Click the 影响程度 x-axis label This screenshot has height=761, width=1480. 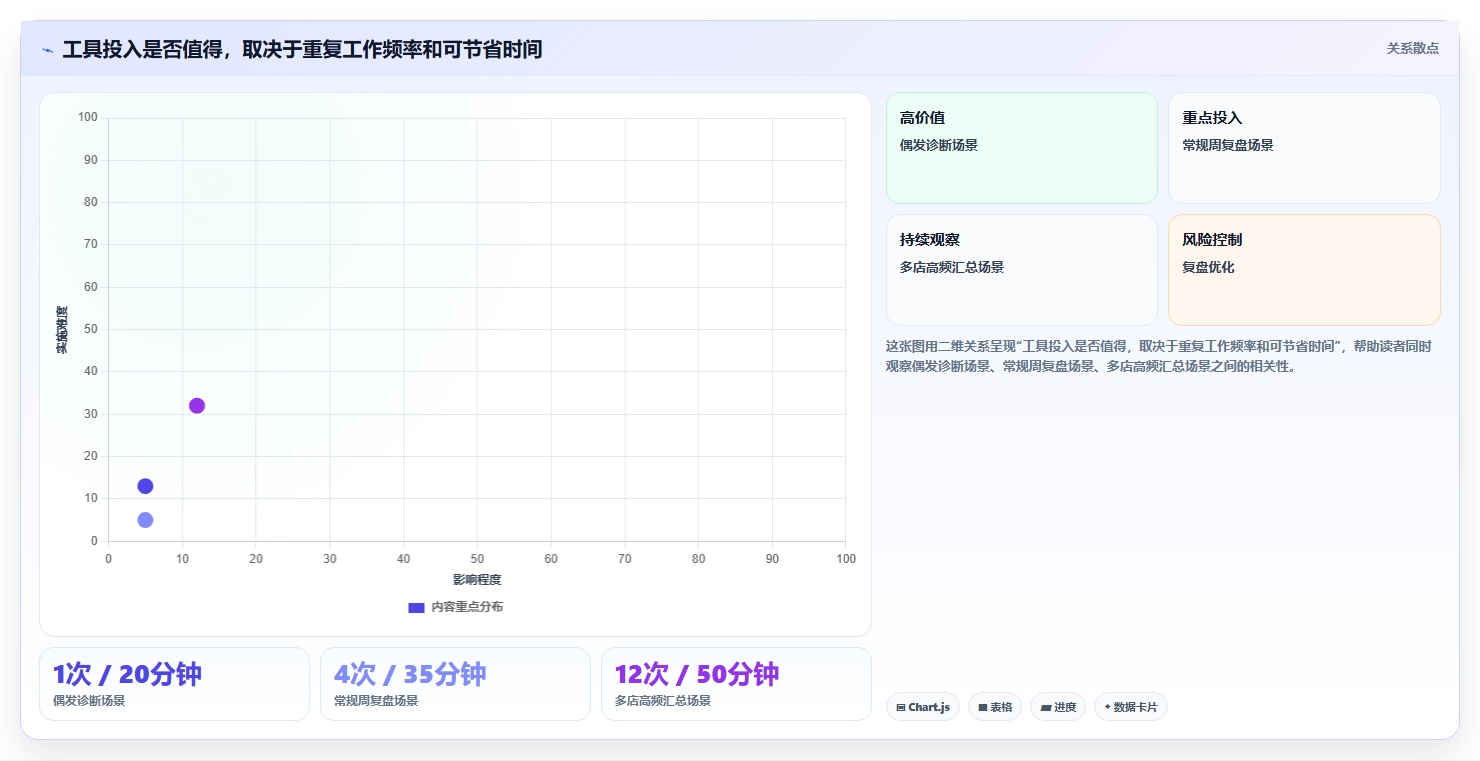click(x=477, y=580)
